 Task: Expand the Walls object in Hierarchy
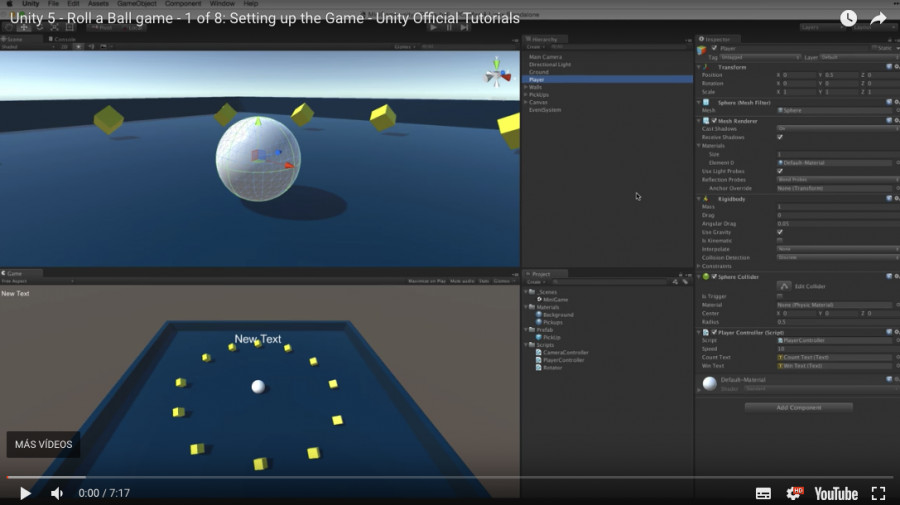point(526,87)
